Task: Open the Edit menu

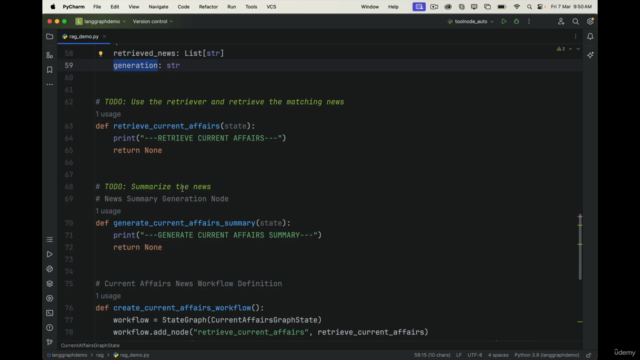Action: [x=115, y=7]
